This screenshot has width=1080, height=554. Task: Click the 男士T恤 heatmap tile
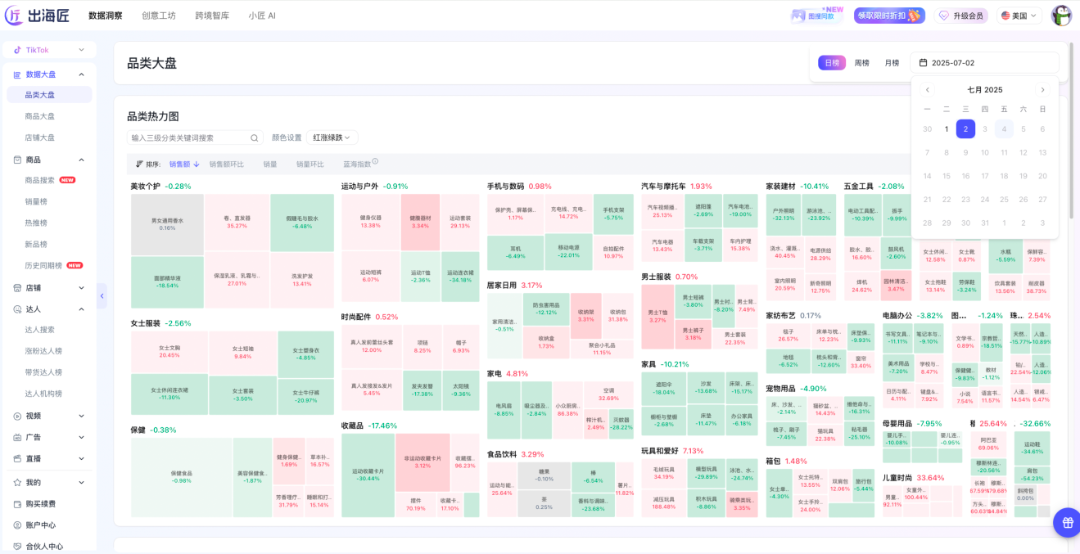[657, 317]
